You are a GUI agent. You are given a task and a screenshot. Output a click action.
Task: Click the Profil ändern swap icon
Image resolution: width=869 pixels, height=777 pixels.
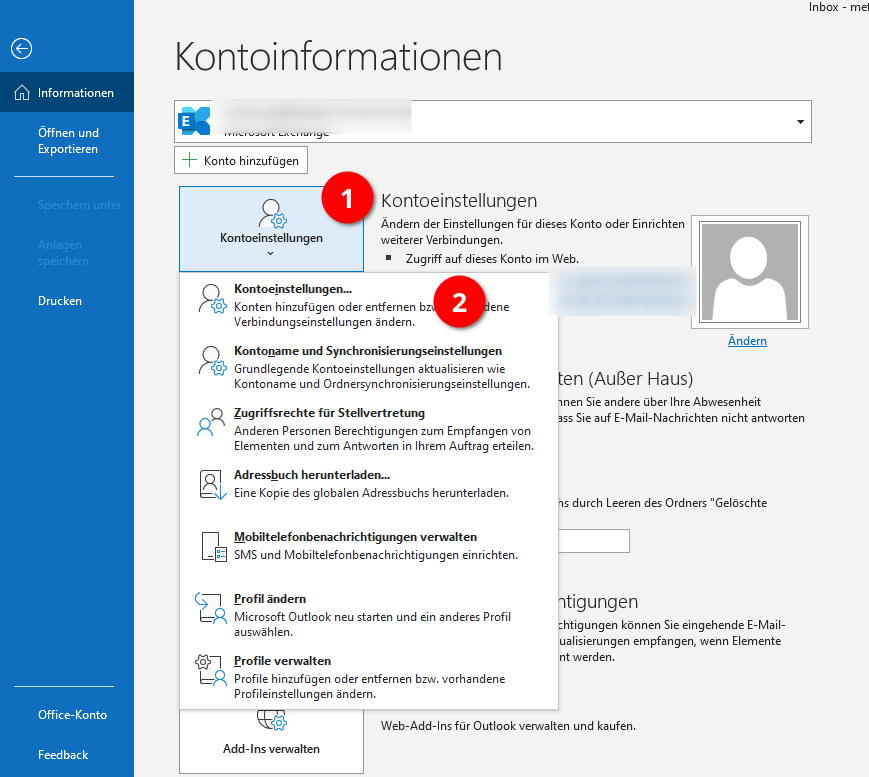pyautogui.click(x=211, y=609)
